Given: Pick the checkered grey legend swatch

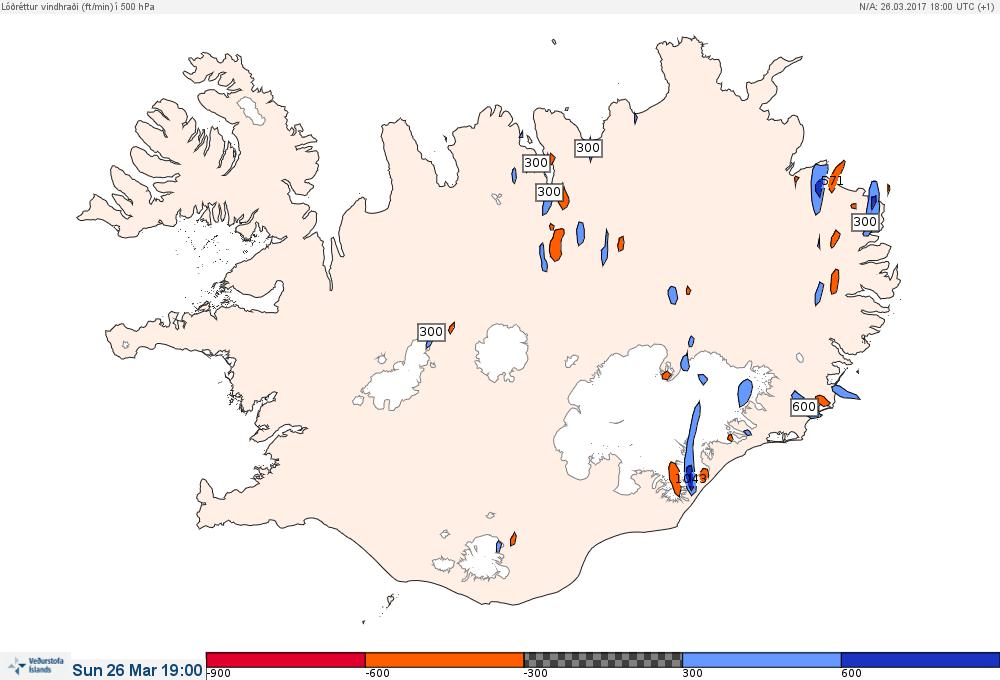Looking at the screenshot, I should tap(603, 660).
